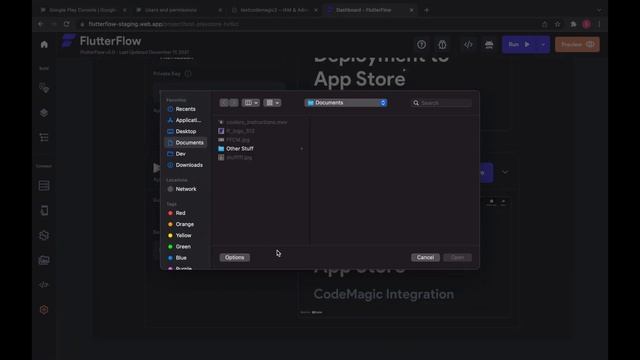Open the Documents location dropdown
640x360 pixels.
(x=346, y=103)
